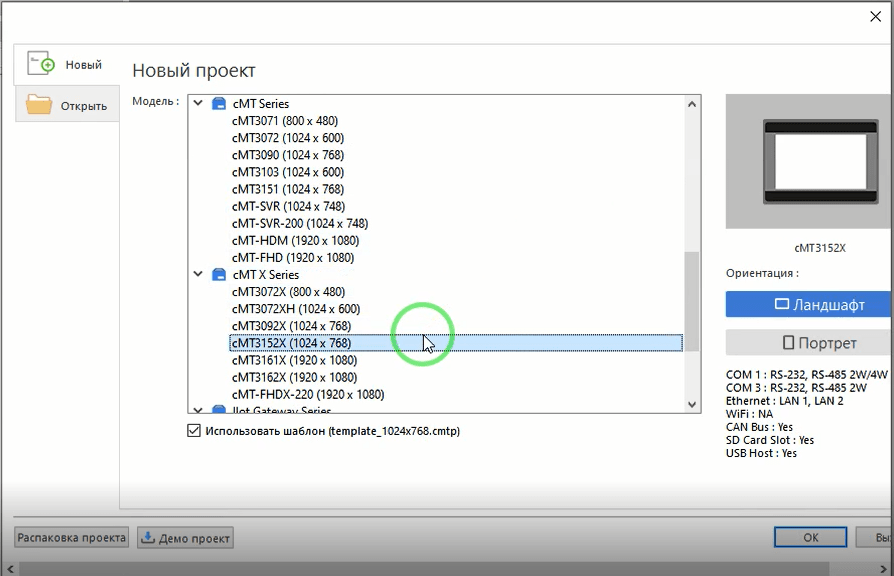Screen dimensions: 894x576
Task: Toggle the Использовать шаблон checkbox
Action: pos(194,431)
